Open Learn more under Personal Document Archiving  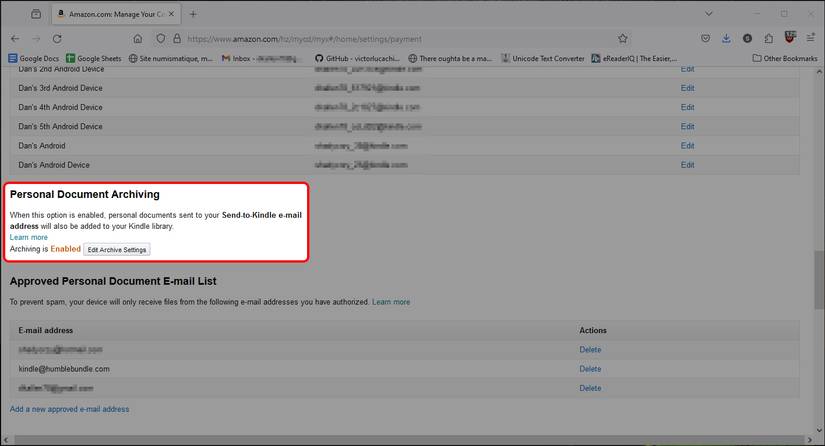click(28, 237)
